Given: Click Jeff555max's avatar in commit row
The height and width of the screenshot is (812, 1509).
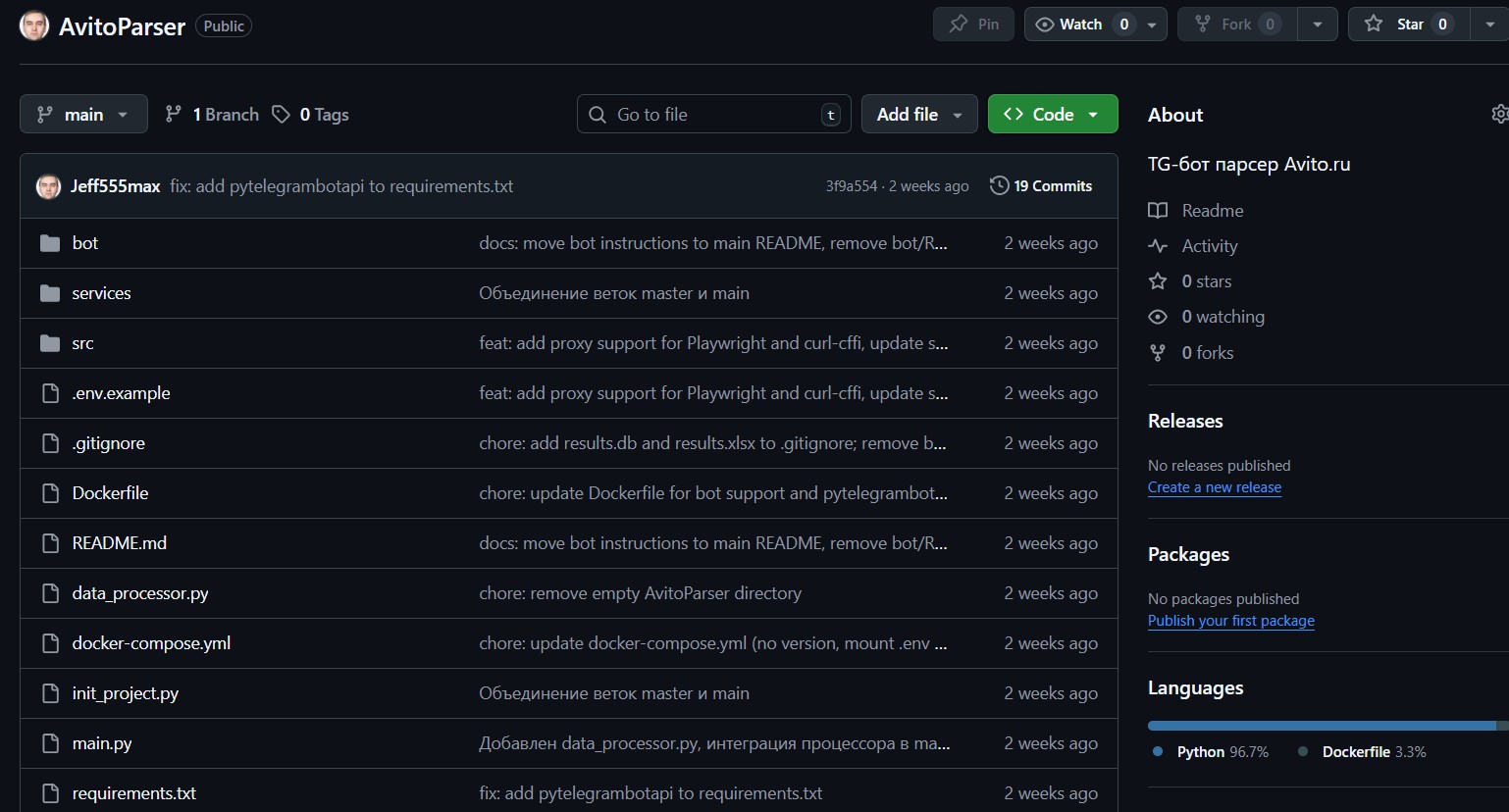Looking at the screenshot, I should point(48,186).
